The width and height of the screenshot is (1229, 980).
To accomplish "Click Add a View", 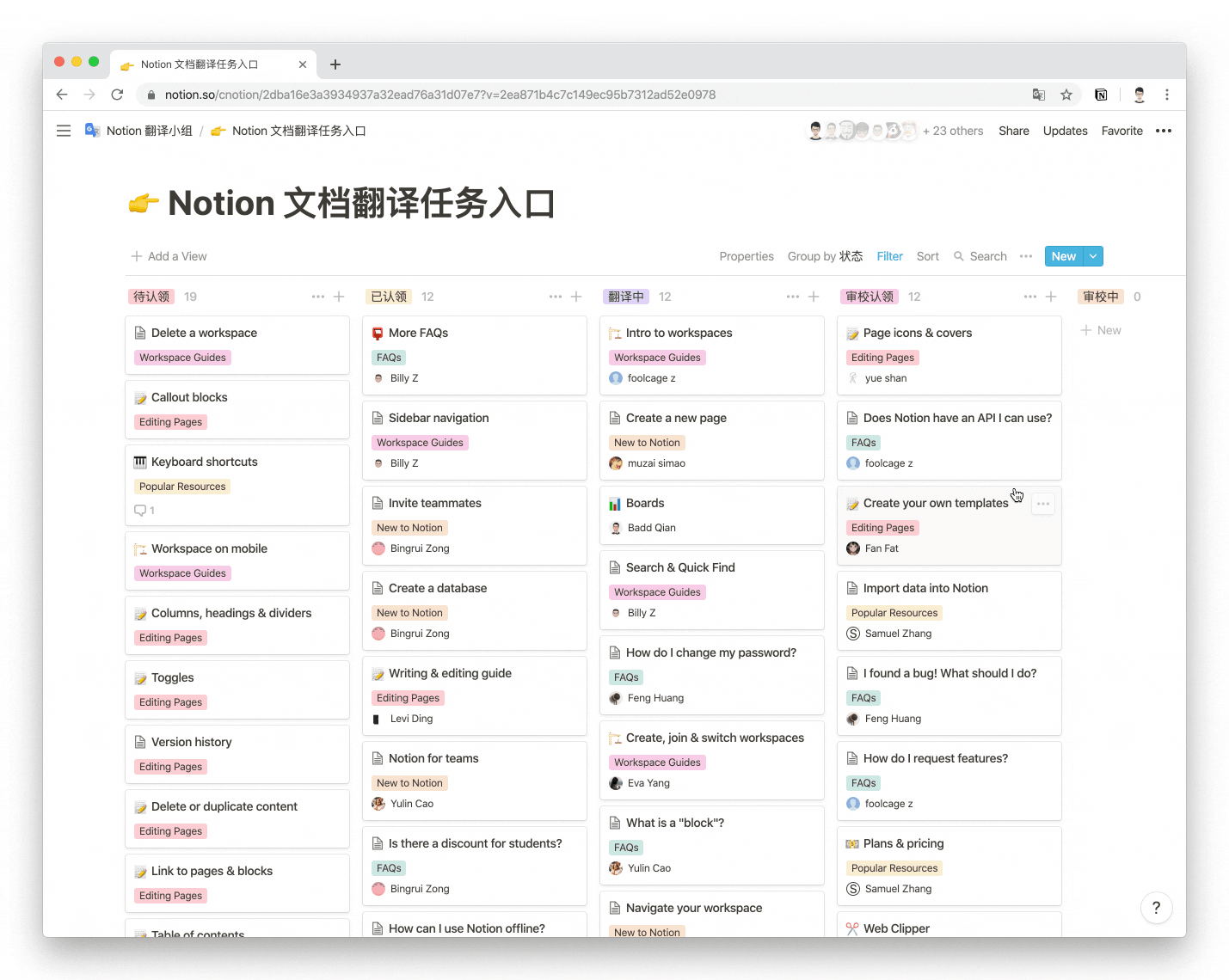I will [x=169, y=256].
